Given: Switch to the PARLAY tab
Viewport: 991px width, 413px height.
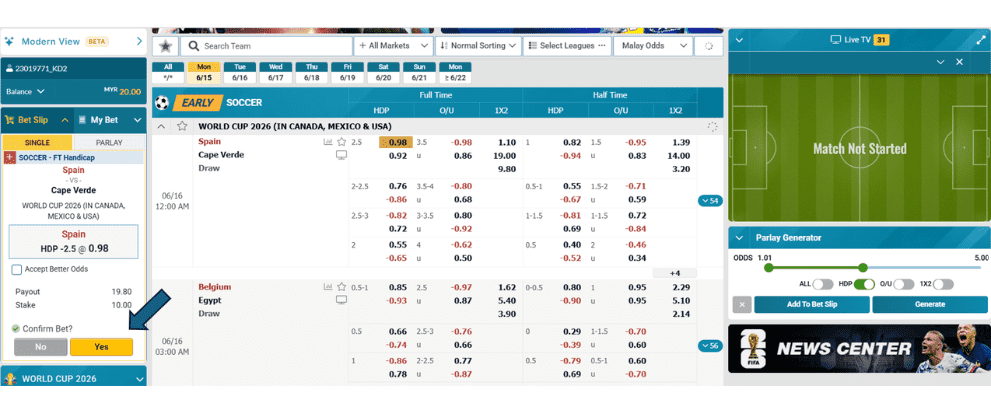Looking at the screenshot, I should pyautogui.click(x=109, y=142).
